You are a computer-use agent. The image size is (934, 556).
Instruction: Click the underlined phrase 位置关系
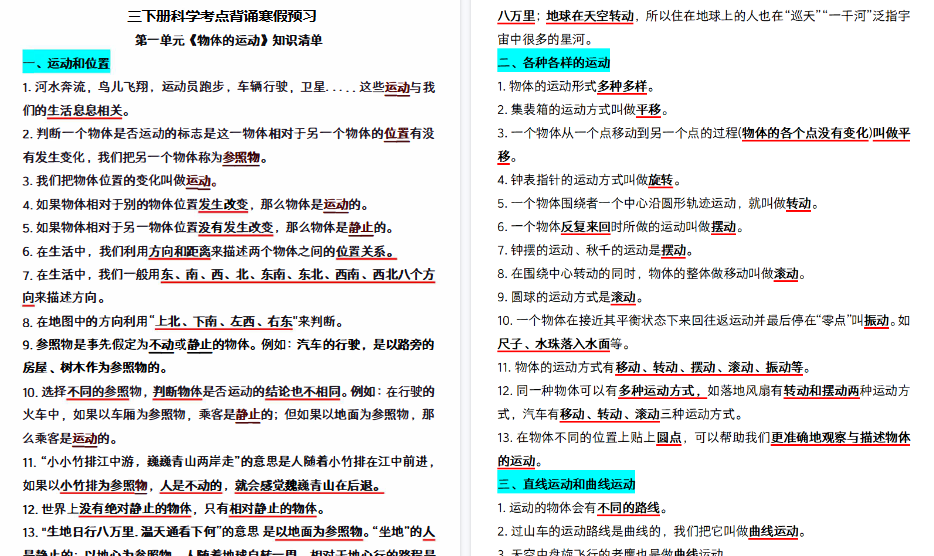(362, 251)
